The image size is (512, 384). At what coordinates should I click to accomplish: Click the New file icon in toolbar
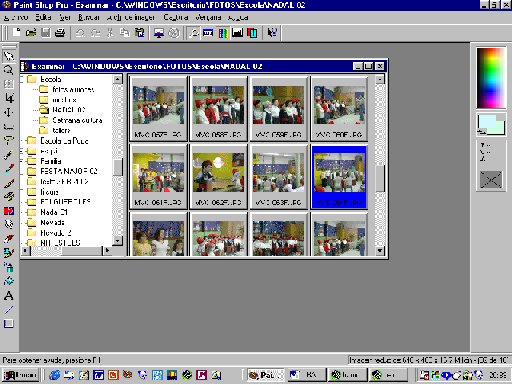coord(16,33)
